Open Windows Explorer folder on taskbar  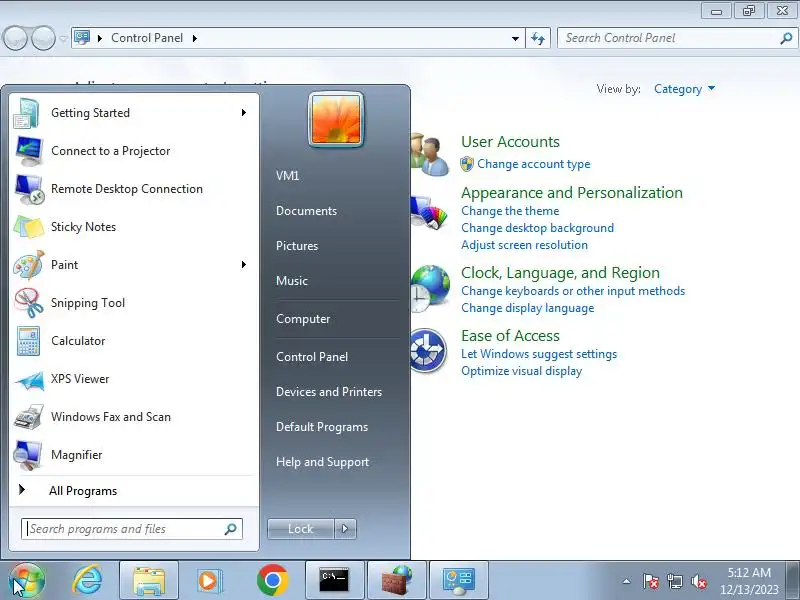(x=148, y=581)
